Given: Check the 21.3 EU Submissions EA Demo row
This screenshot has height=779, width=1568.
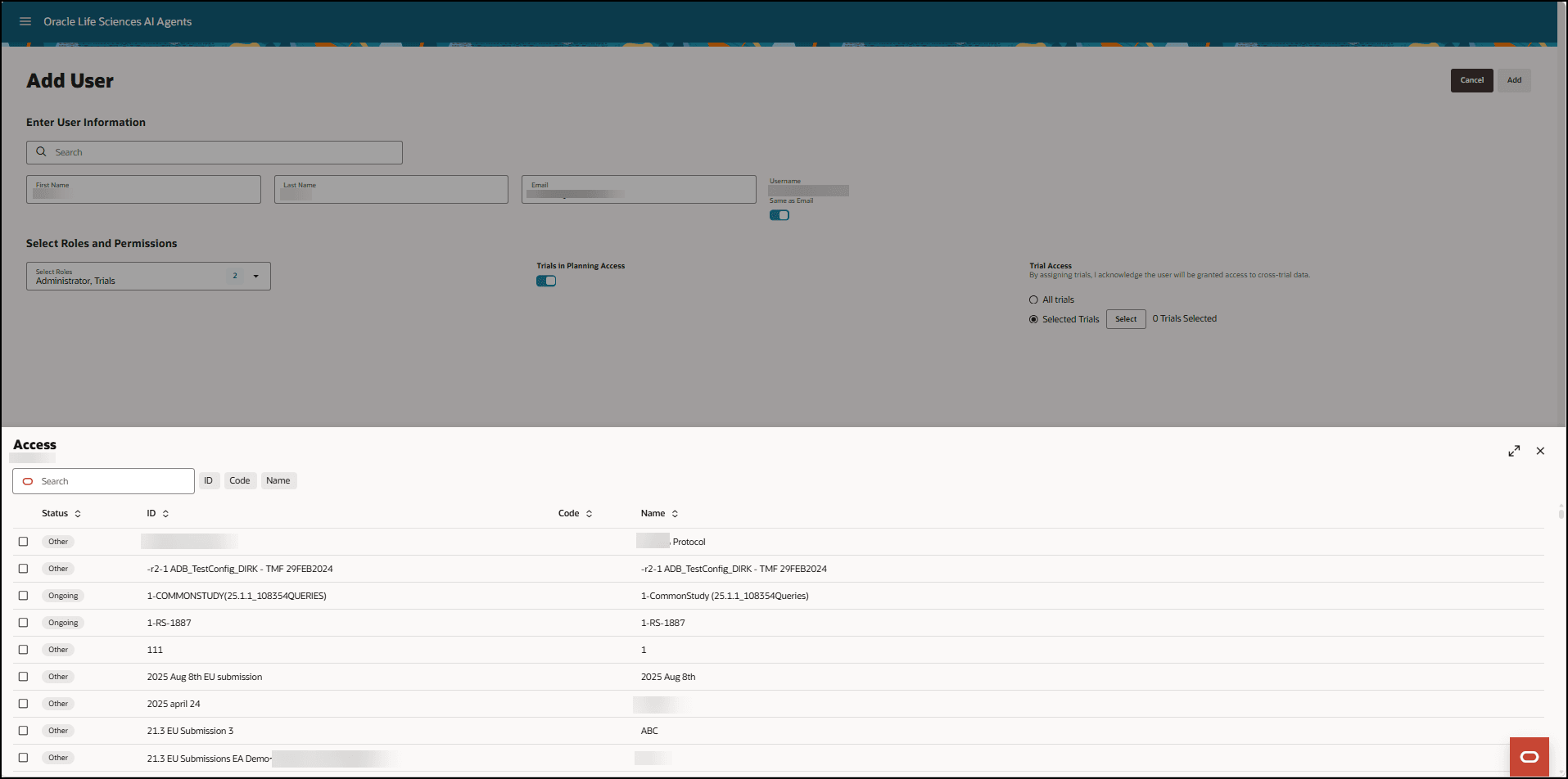Looking at the screenshot, I should [23, 758].
